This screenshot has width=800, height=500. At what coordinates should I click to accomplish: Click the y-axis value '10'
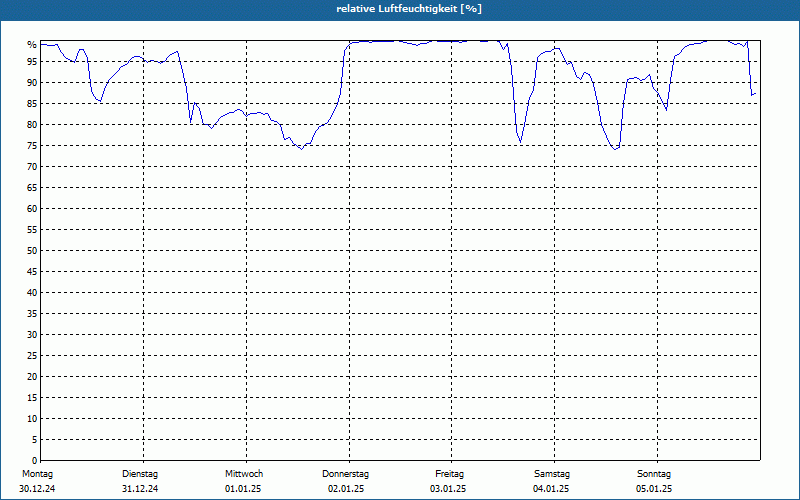click(32, 418)
